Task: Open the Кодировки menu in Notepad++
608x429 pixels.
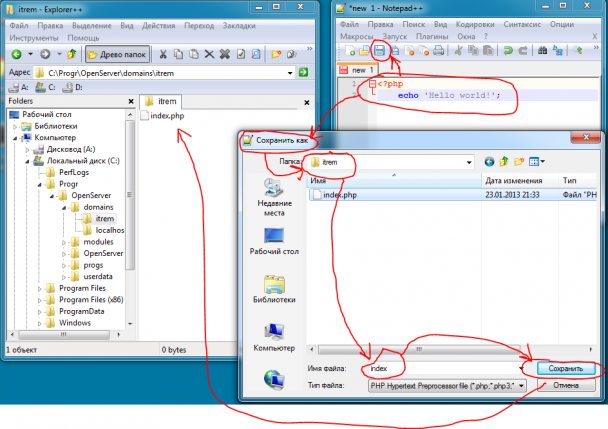Action: tap(475, 24)
